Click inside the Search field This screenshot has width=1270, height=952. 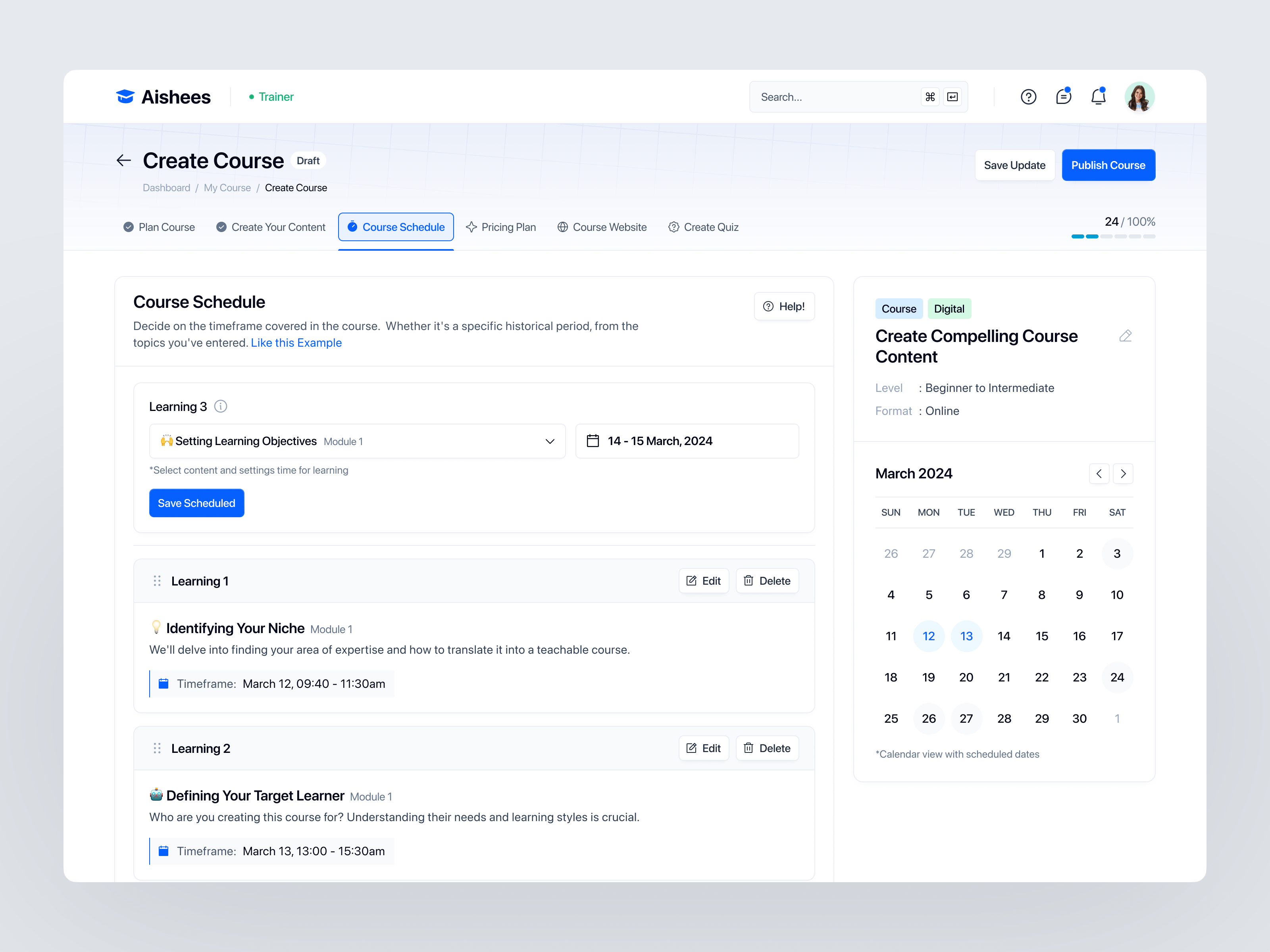(833, 96)
